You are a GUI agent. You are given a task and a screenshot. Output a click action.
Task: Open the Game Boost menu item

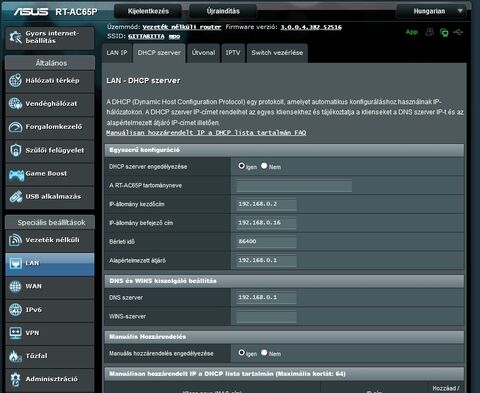tap(50, 174)
